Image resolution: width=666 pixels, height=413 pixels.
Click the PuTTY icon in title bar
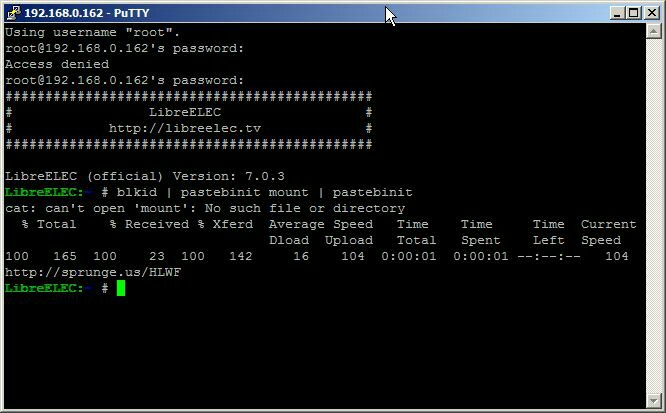tap(14, 13)
